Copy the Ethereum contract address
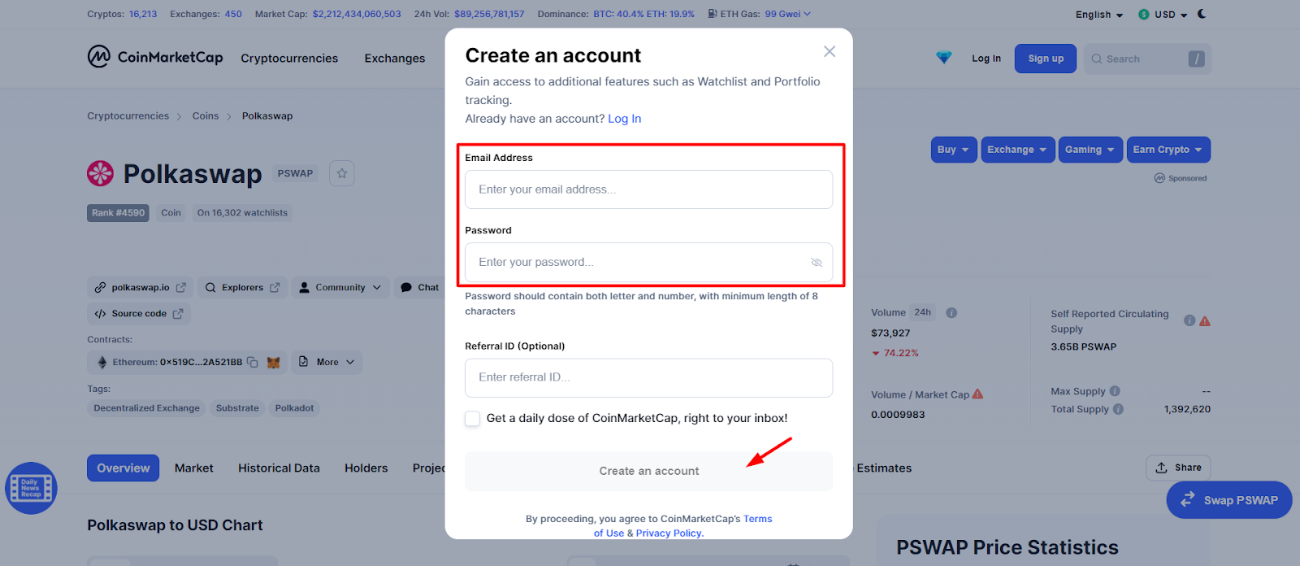The width and height of the screenshot is (1300, 566). coord(253,362)
